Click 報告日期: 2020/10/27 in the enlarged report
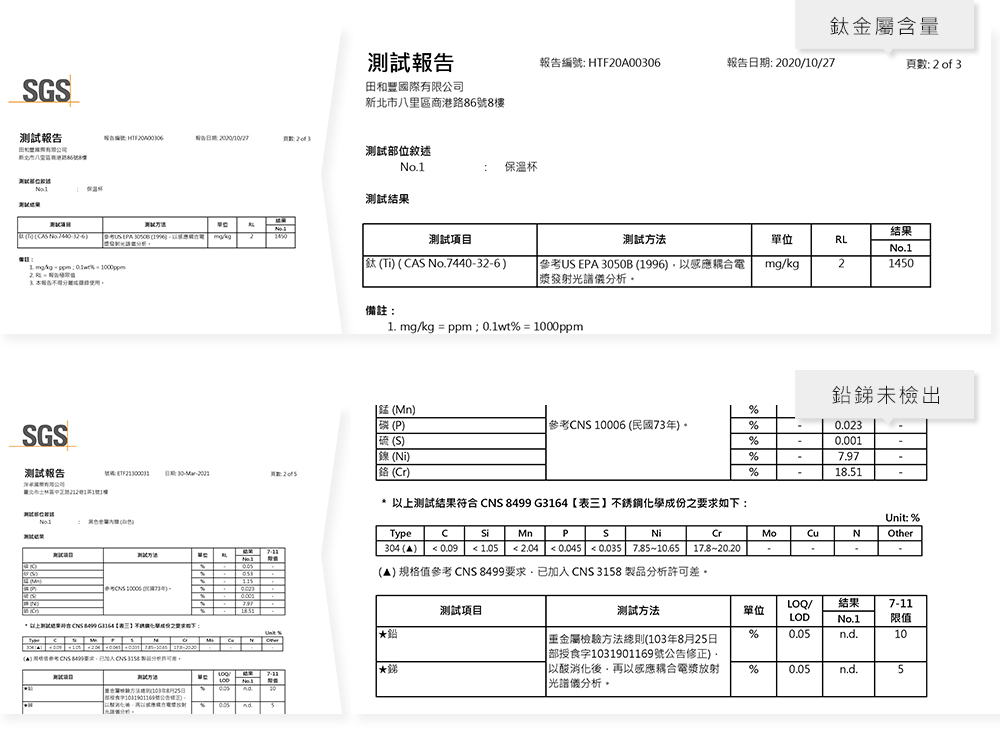The image size is (1000, 748). [x=781, y=62]
